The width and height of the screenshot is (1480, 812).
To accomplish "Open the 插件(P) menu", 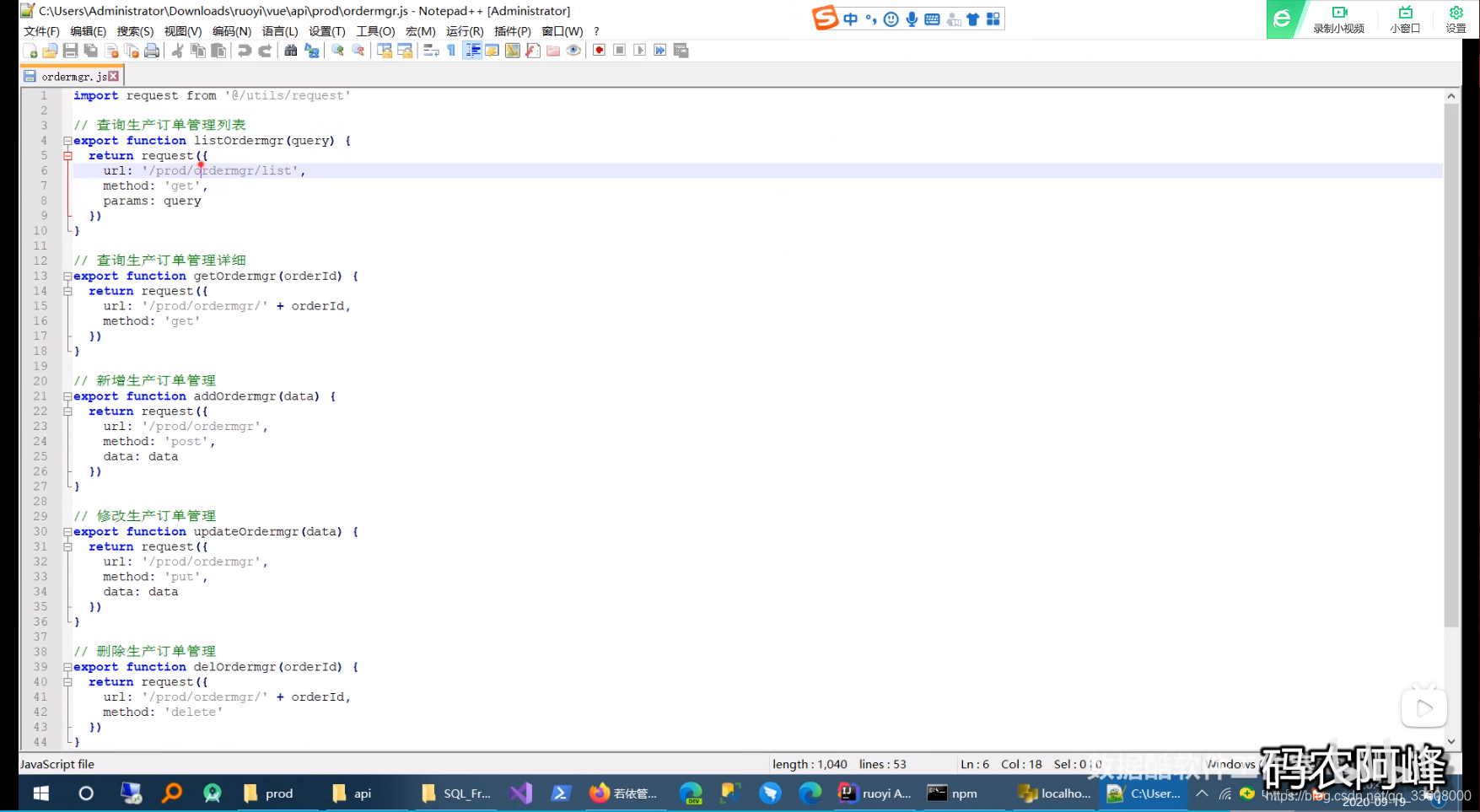I will [x=513, y=31].
